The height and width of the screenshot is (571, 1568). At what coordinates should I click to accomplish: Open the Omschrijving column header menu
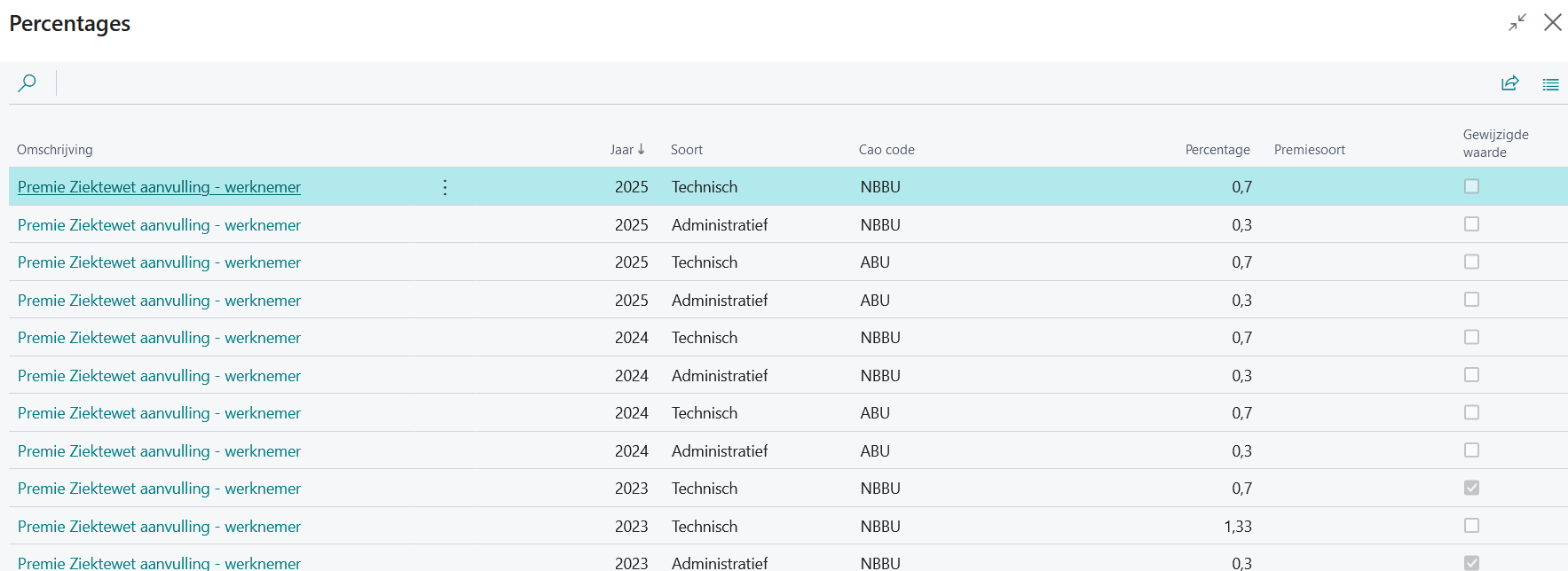55,150
